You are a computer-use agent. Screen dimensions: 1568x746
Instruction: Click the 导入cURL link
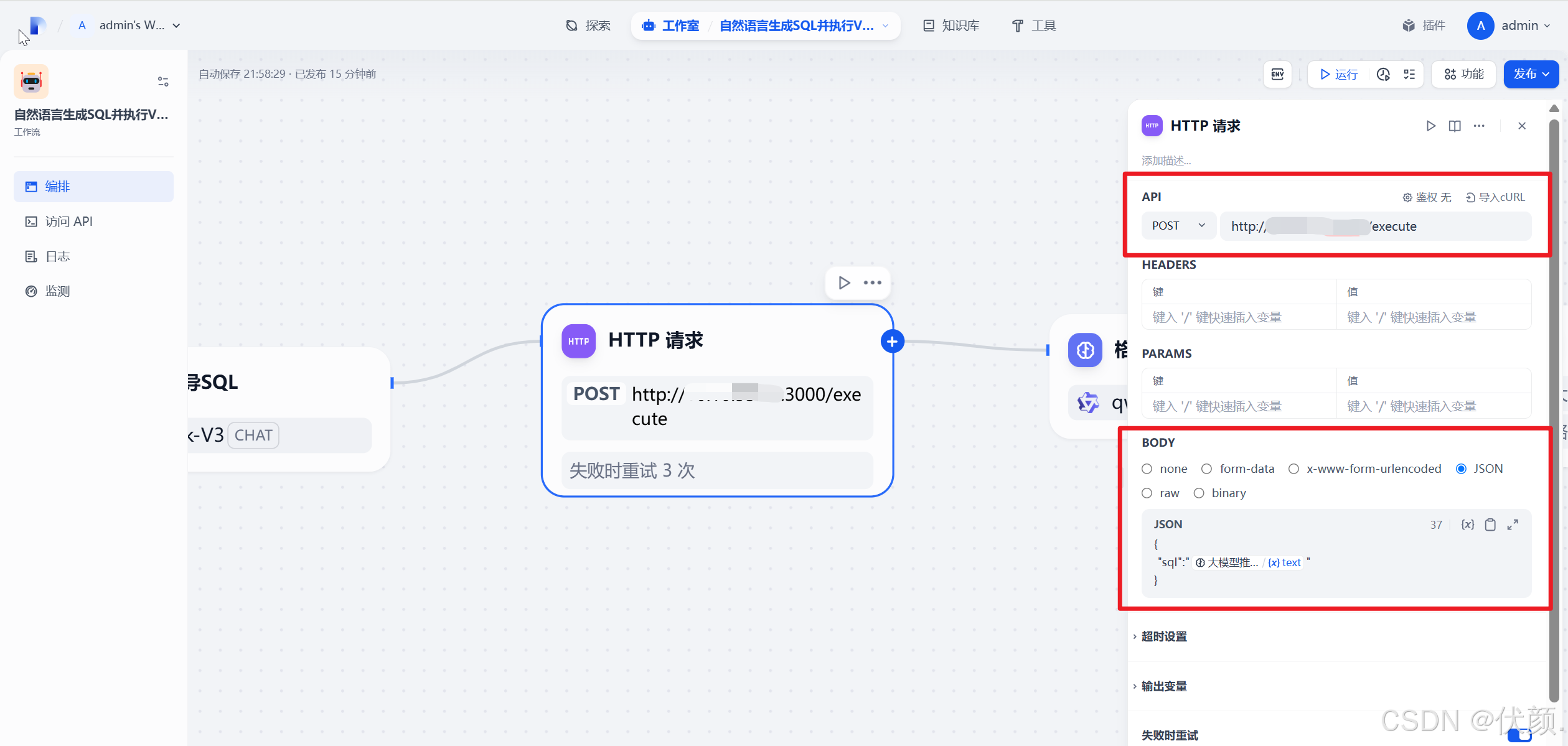[1495, 197]
